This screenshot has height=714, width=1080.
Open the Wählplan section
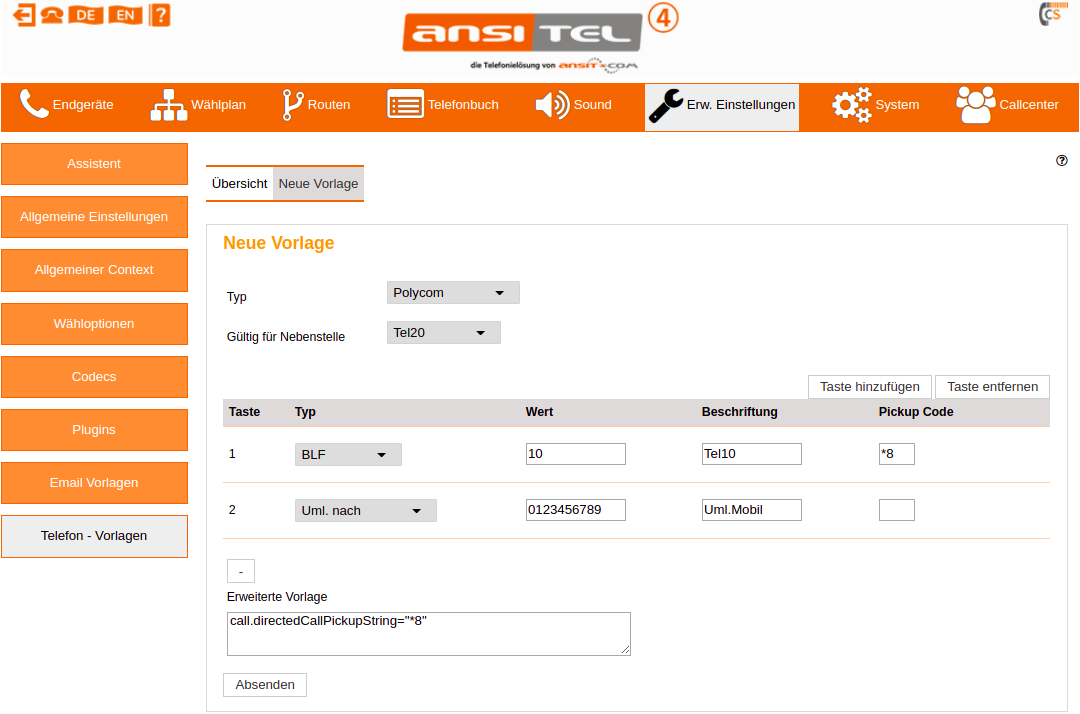198,105
